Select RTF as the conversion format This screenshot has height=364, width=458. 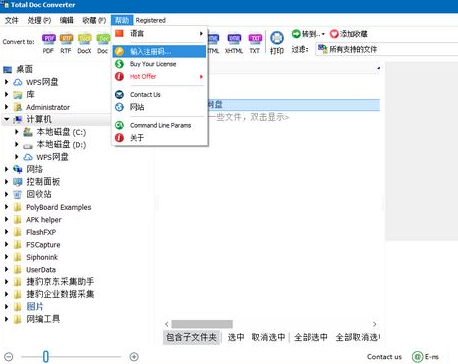66,43
